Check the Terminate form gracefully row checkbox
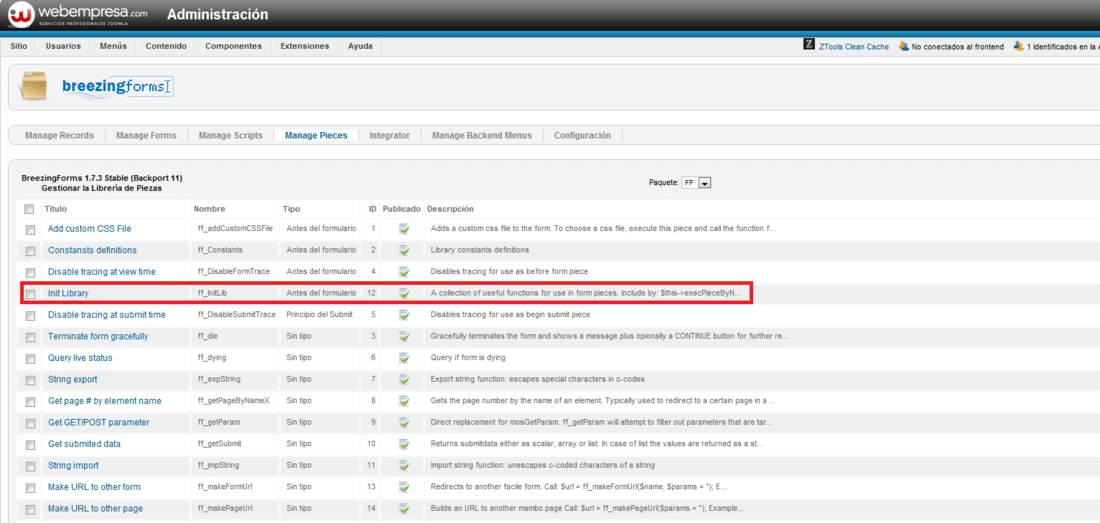Screen dimensions: 1100x523 point(30,337)
